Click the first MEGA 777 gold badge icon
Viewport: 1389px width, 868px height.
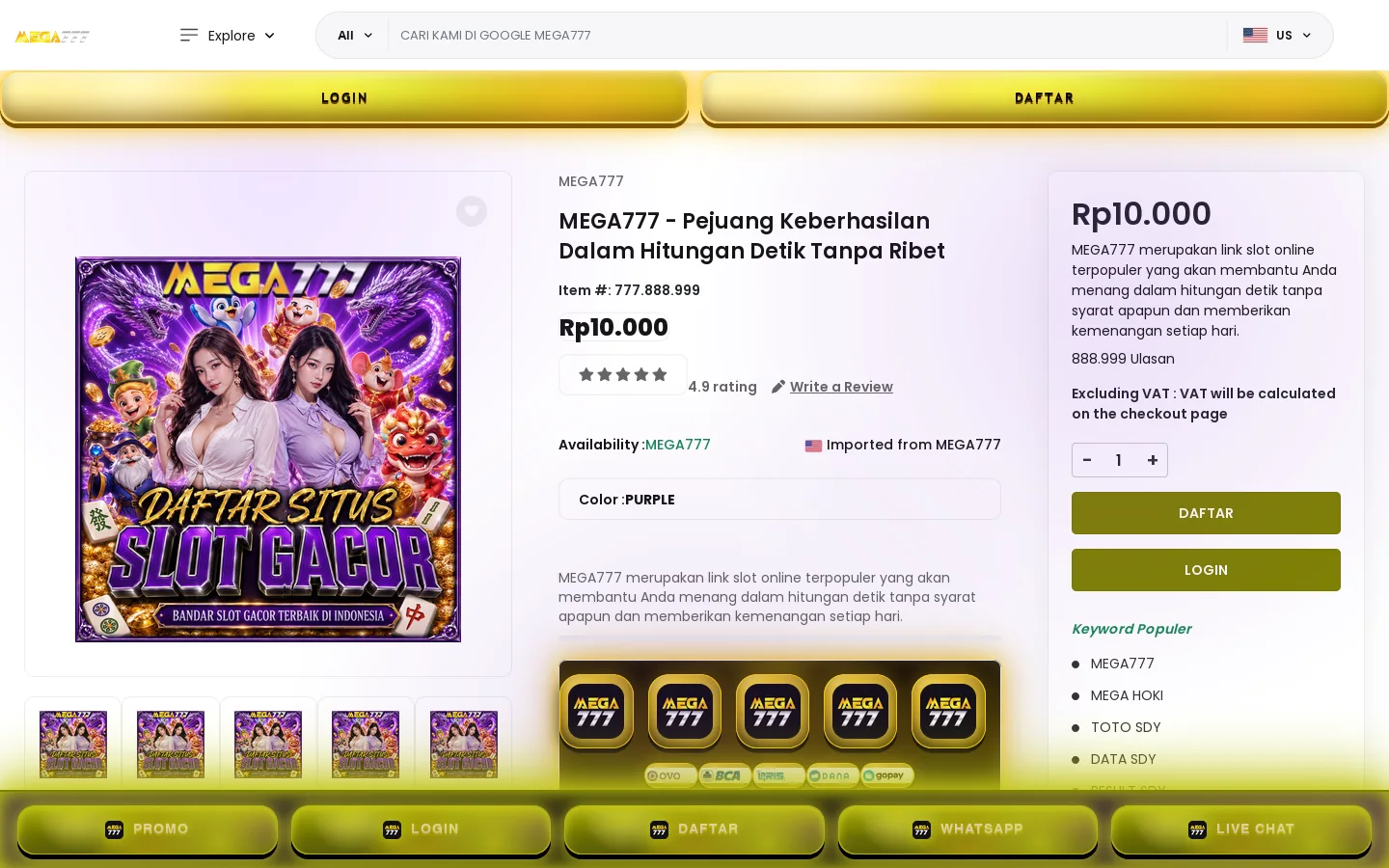coord(596,712)
